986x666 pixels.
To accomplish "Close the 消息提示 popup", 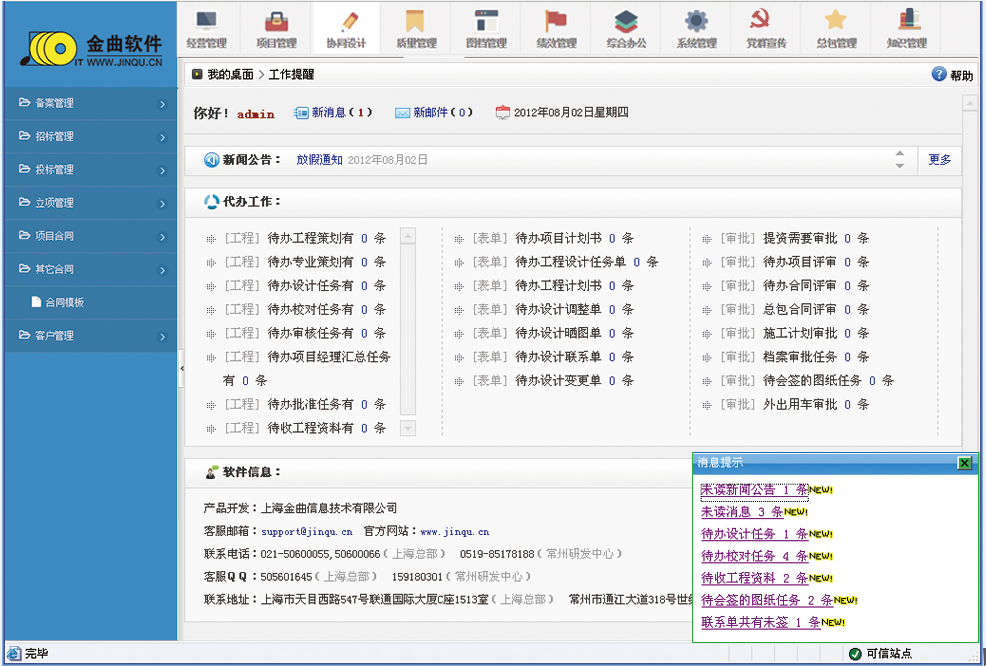I will (x=964, y=463).
